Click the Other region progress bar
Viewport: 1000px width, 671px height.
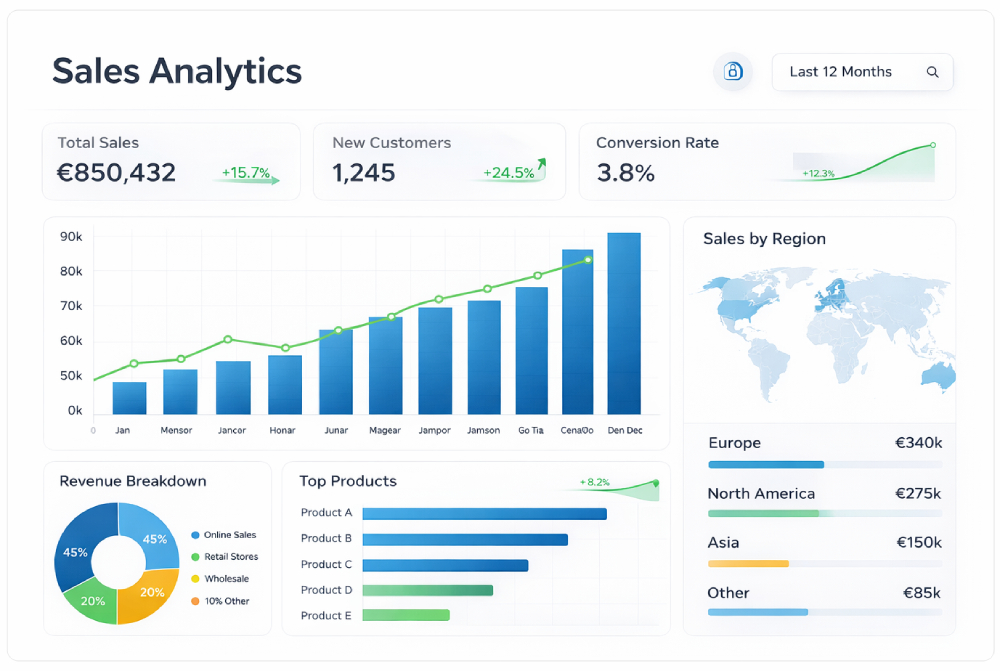pos(825,612)
